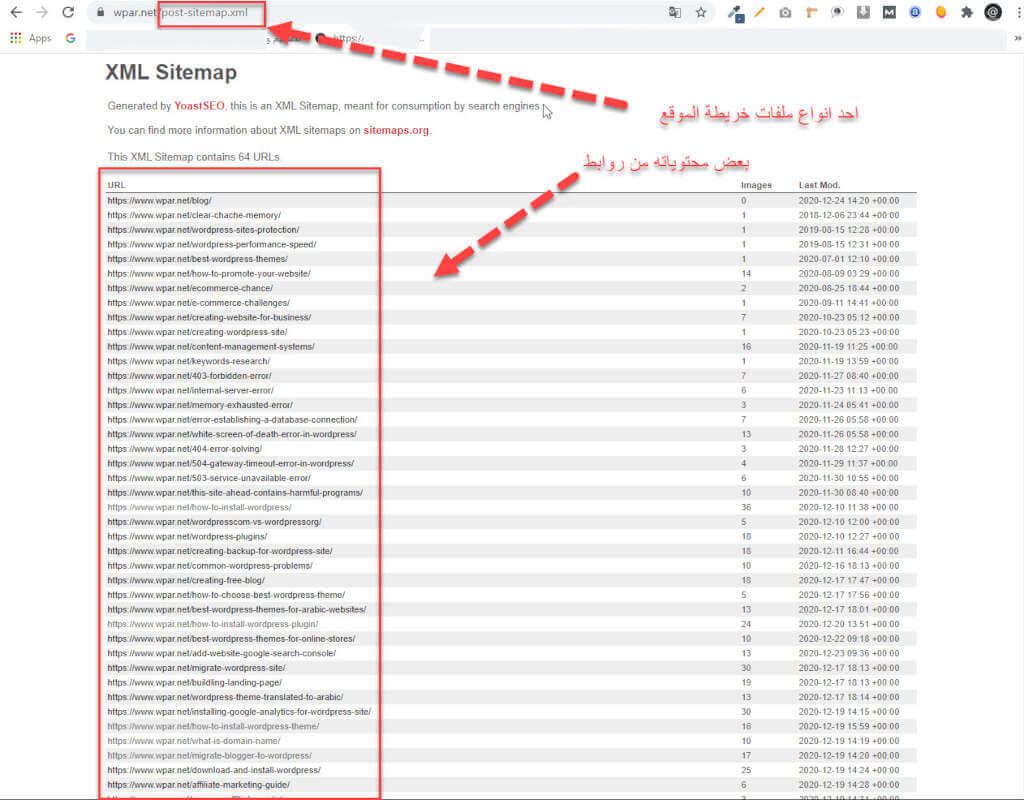Open the creating-wordpress-site link
Screen dimensions: 1024x800
[x=197, y=332]
